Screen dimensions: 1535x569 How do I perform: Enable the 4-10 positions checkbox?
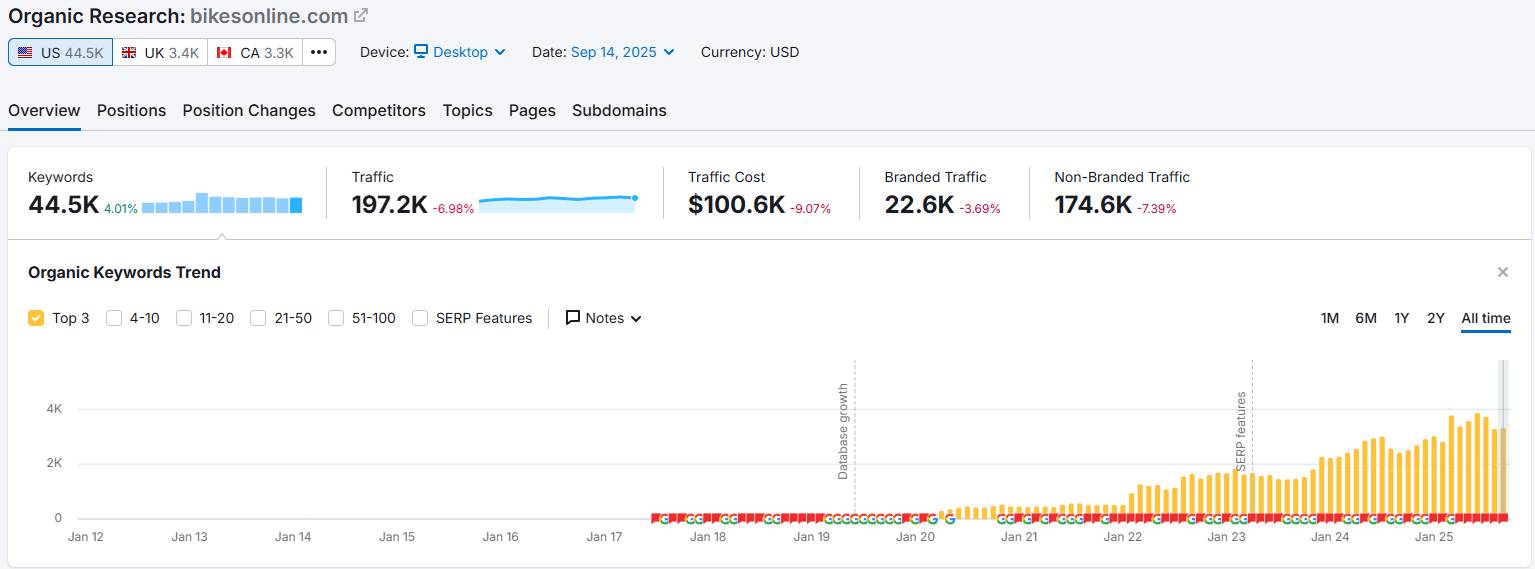click(114, 318)
